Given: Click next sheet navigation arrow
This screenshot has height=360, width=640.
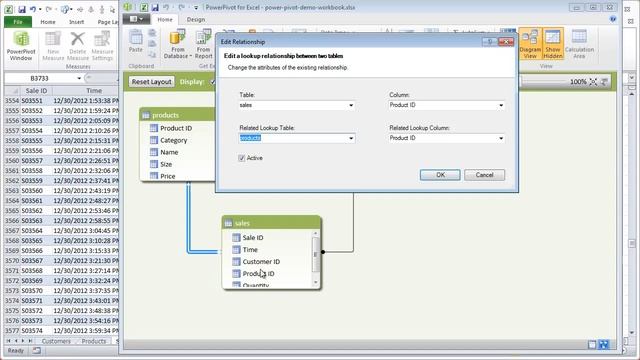Looking at the screenshot, I should coord(23,341).
